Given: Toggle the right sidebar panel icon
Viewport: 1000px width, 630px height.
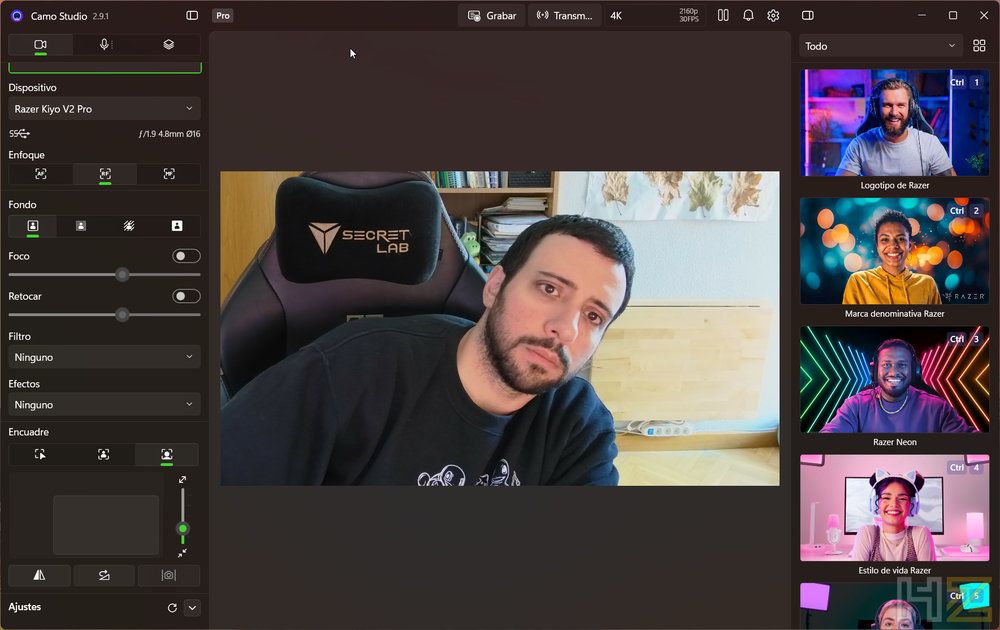Looking at the screenshot, I should click(x=807, y=15).
